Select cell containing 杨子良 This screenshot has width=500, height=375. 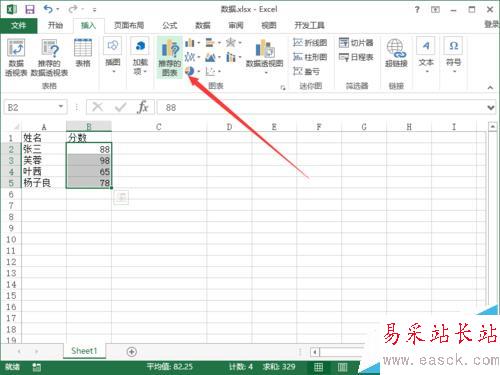tap(44, 183)
